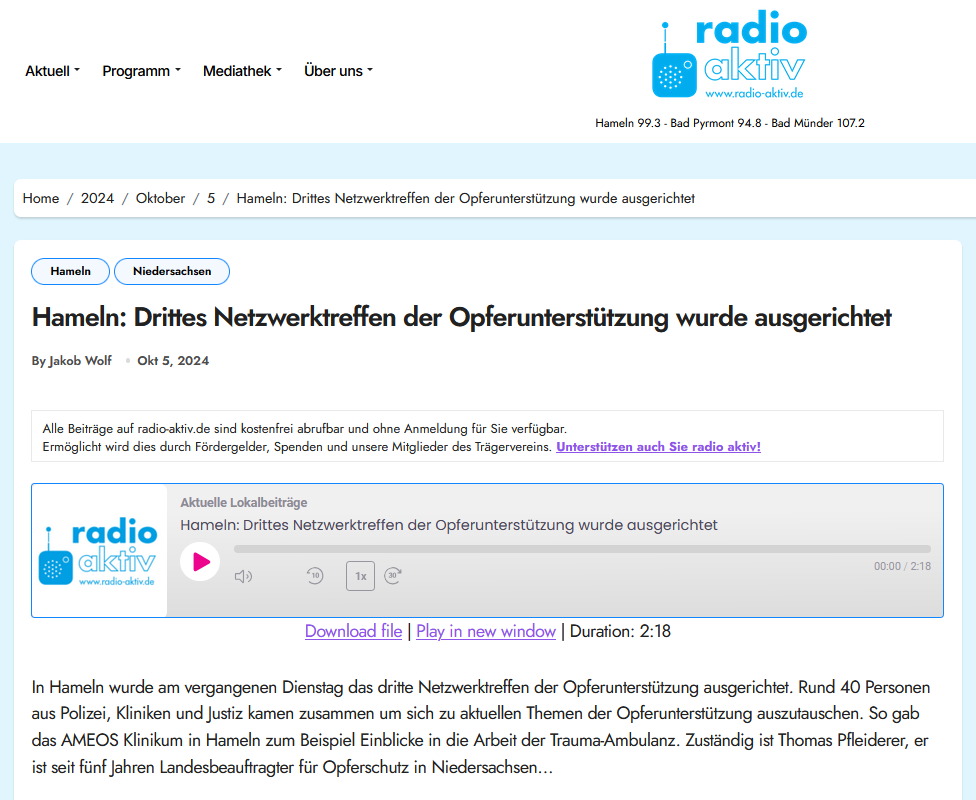Viewport: 976px width, 800px height.
Task: Click the Duration: 2:18 text
Action: (x=620, y=631)
